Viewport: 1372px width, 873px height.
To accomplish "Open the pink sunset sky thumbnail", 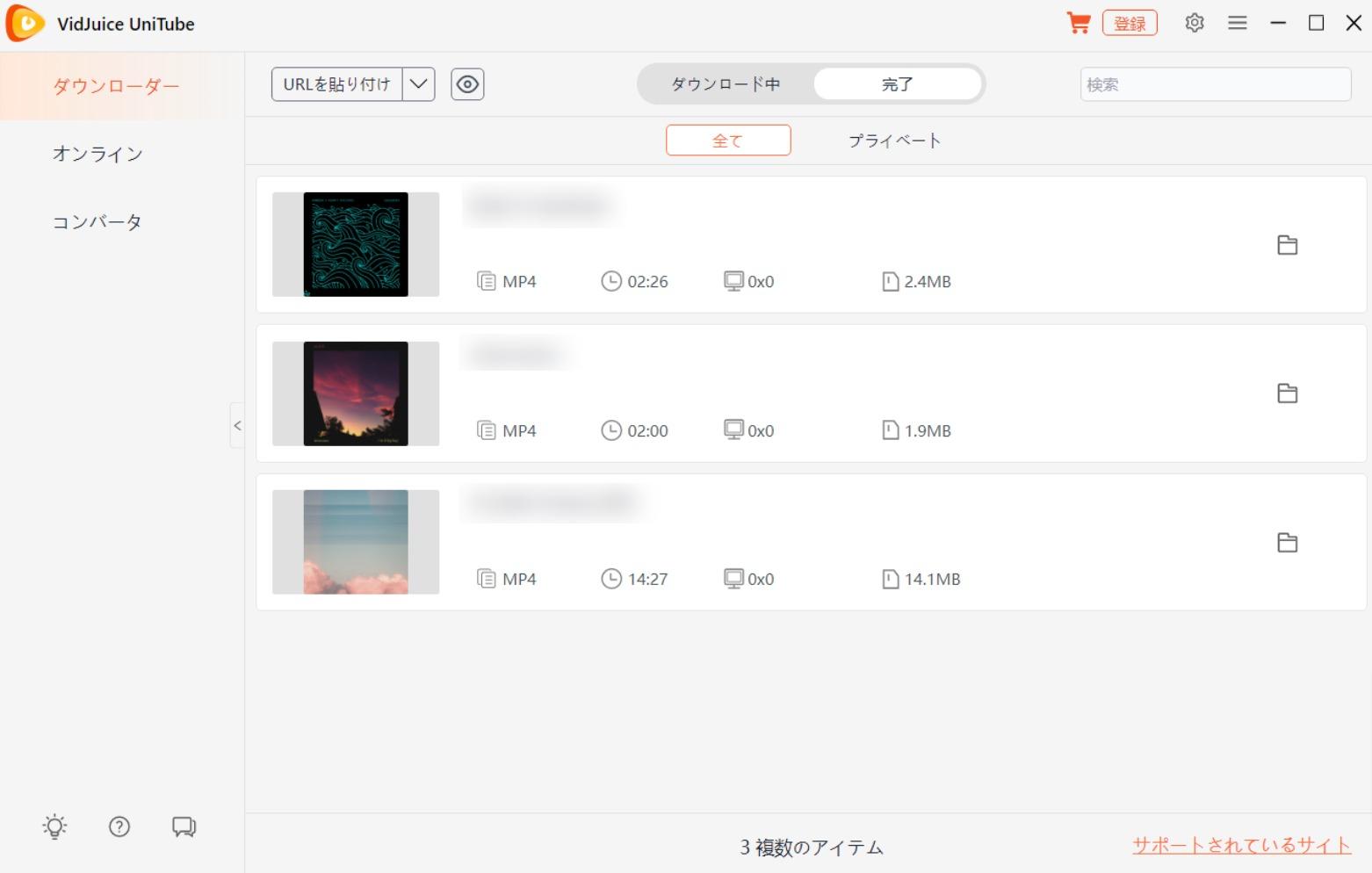I will 356,393.
